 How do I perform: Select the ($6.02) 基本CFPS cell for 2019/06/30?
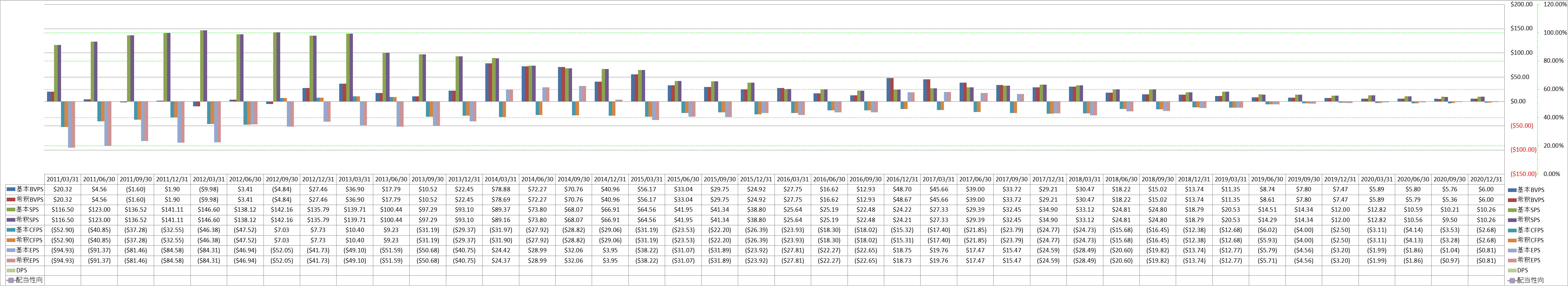coord(1267,230)
